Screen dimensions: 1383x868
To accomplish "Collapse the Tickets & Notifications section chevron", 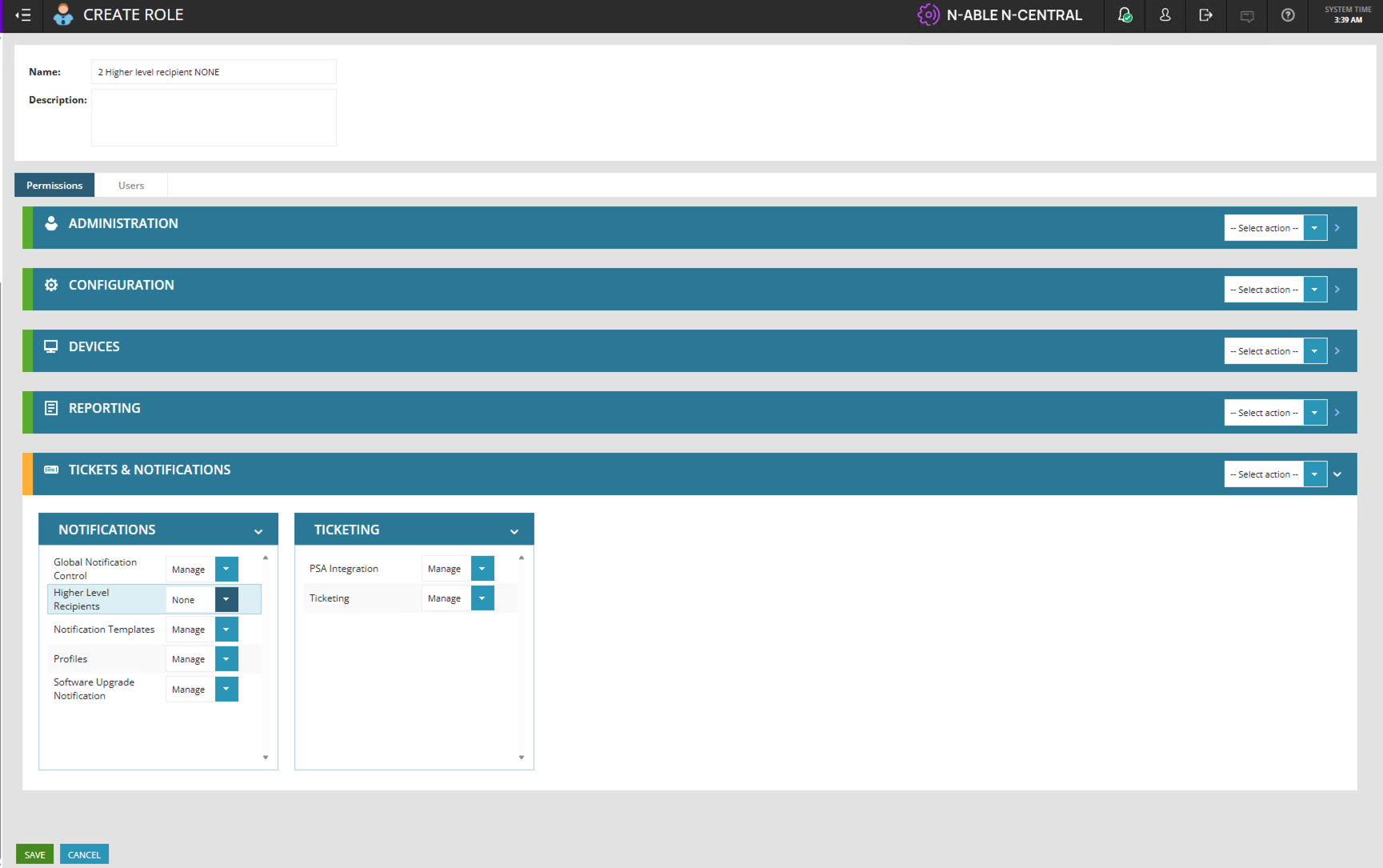I will (1337, 474).
